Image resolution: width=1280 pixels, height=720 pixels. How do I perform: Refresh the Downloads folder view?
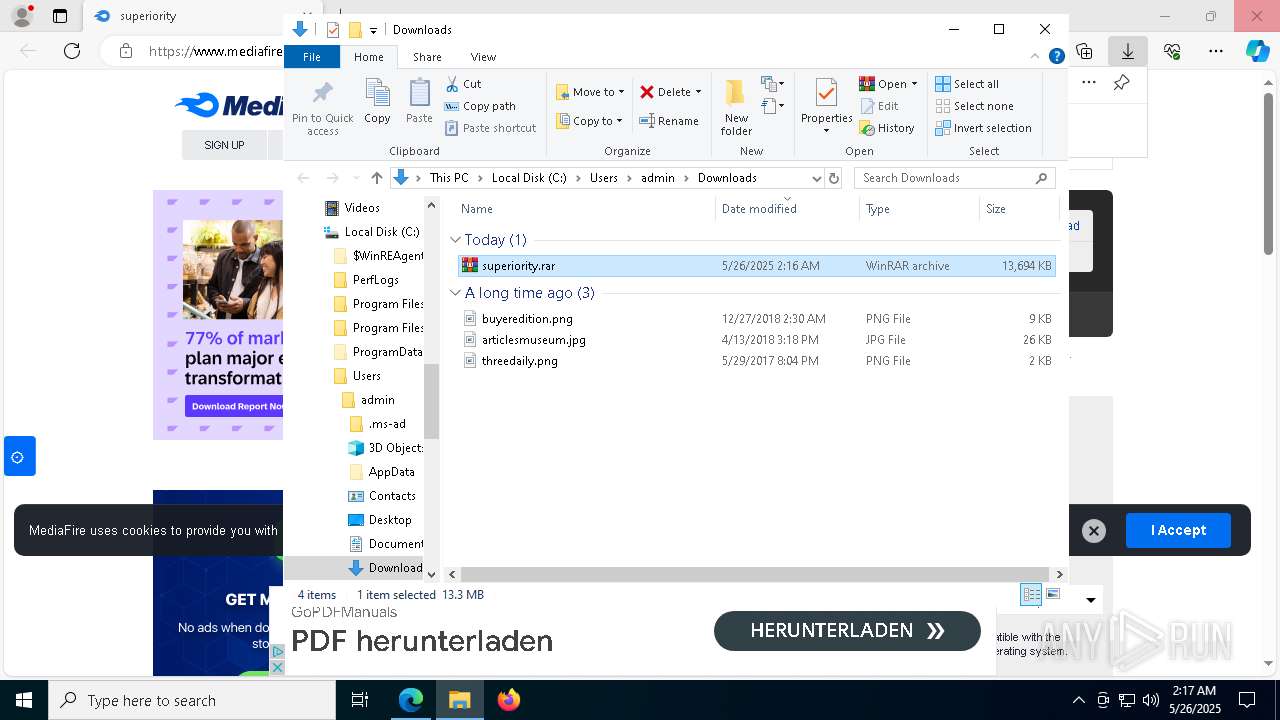(x=834, y=178)
